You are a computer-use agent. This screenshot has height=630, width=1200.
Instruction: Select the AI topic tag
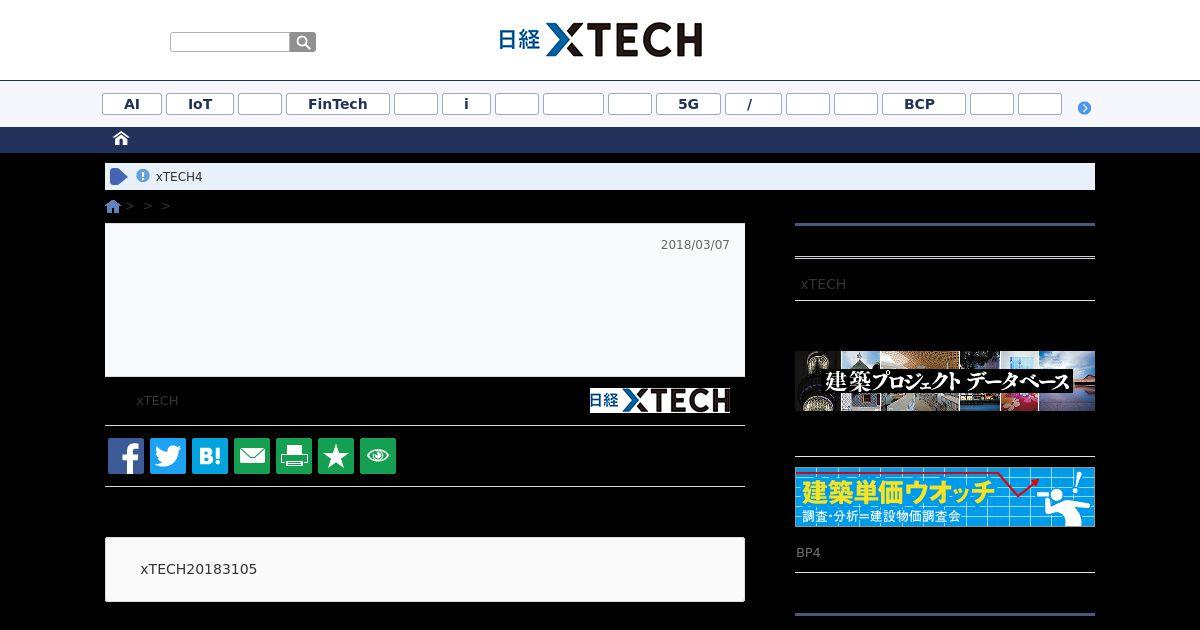pyautogui.click(x=132, y=104)
